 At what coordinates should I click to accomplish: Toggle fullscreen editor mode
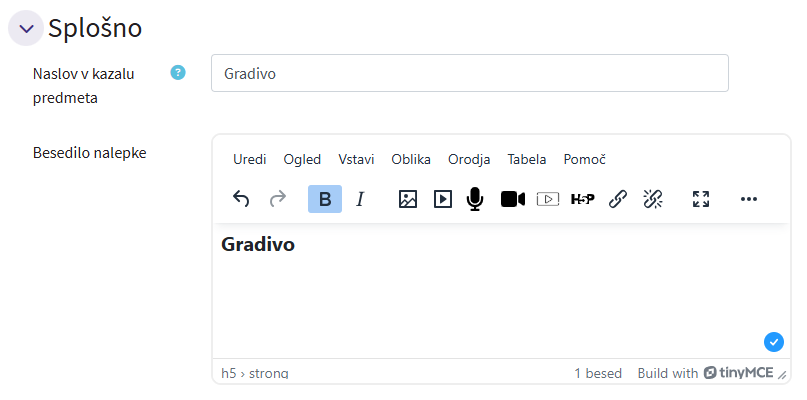tap(701, 199)
